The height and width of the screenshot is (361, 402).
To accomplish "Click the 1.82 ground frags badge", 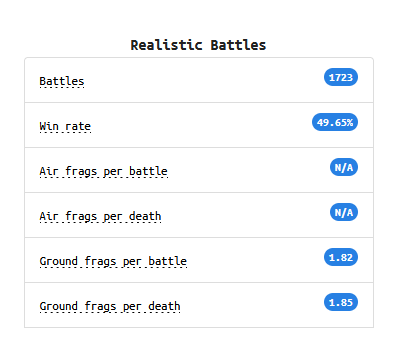I will (x=341, y=257).
